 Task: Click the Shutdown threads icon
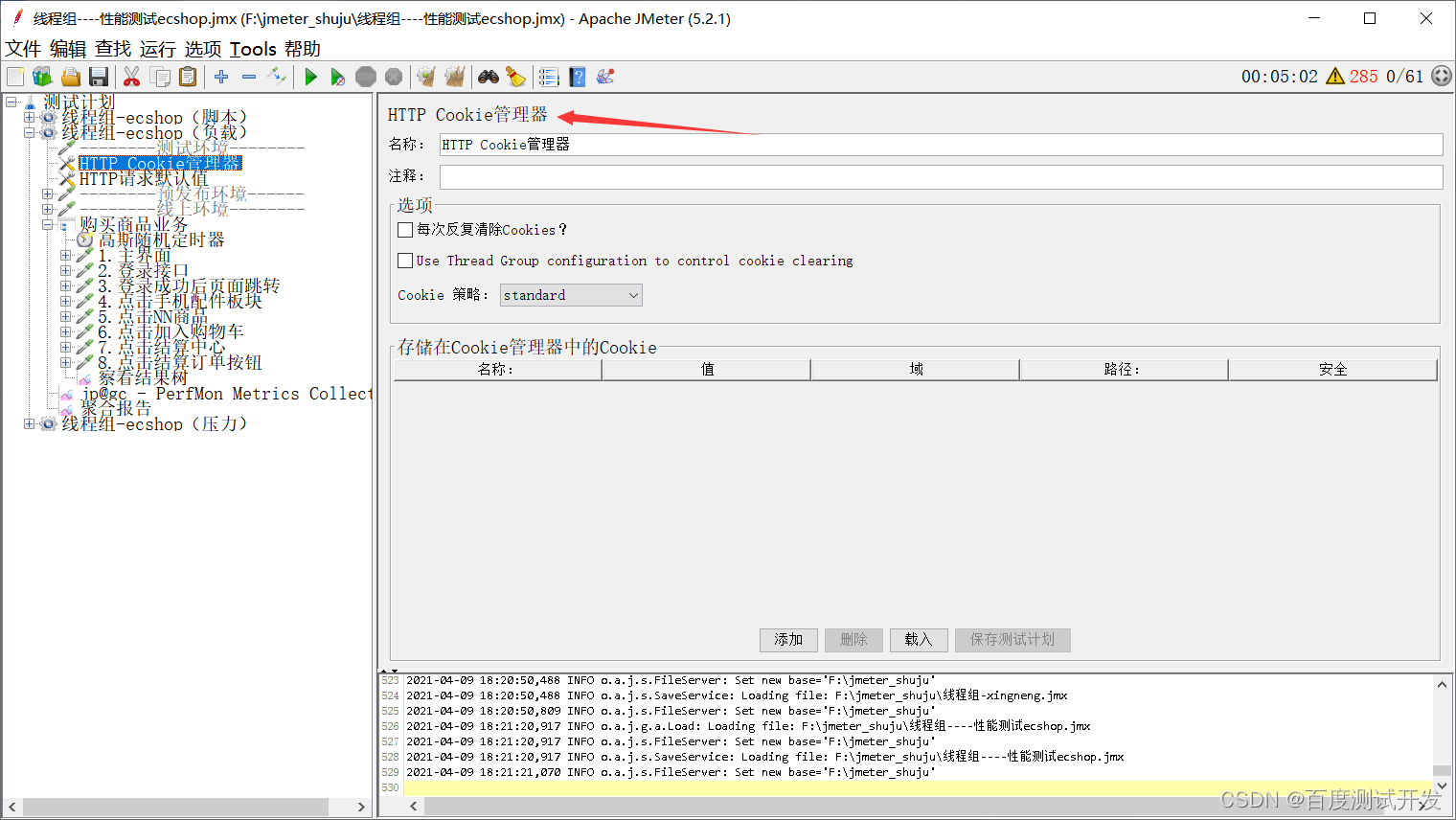tap(394, 77)
